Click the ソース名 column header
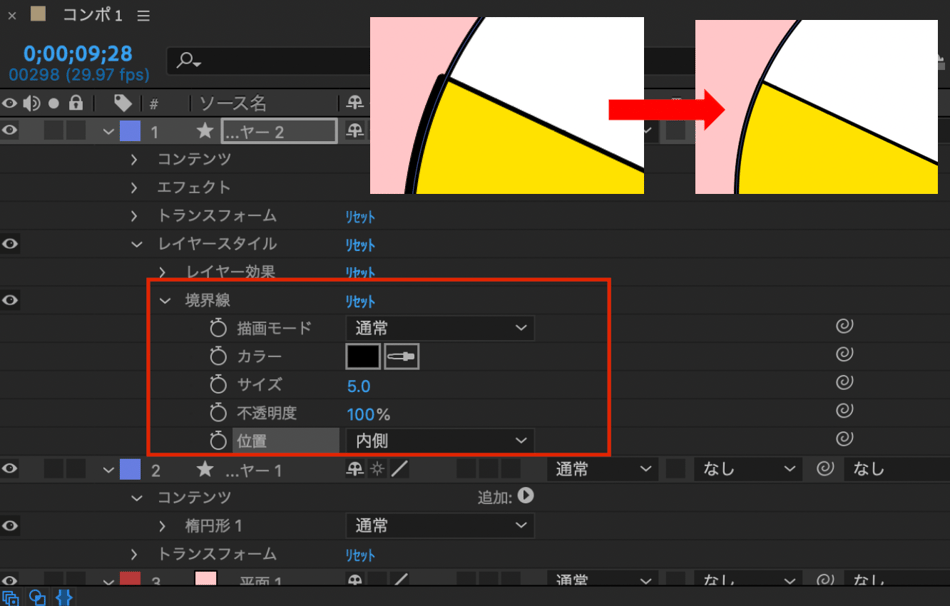 (233, 104)
